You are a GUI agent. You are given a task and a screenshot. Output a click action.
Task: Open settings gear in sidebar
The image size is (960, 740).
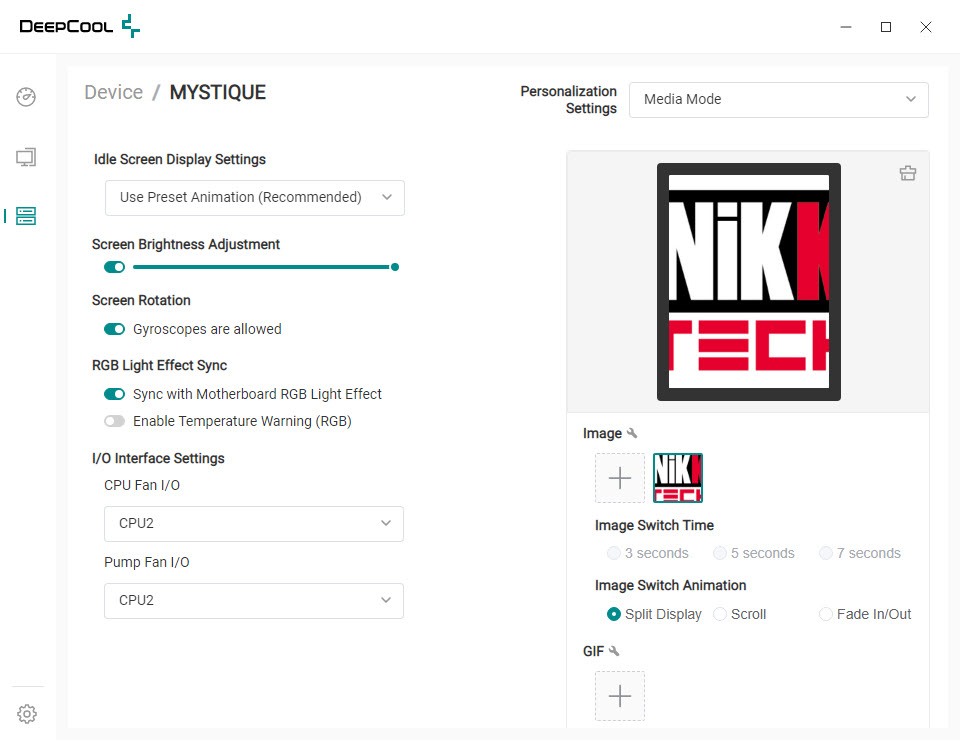[x=26, y=714]
